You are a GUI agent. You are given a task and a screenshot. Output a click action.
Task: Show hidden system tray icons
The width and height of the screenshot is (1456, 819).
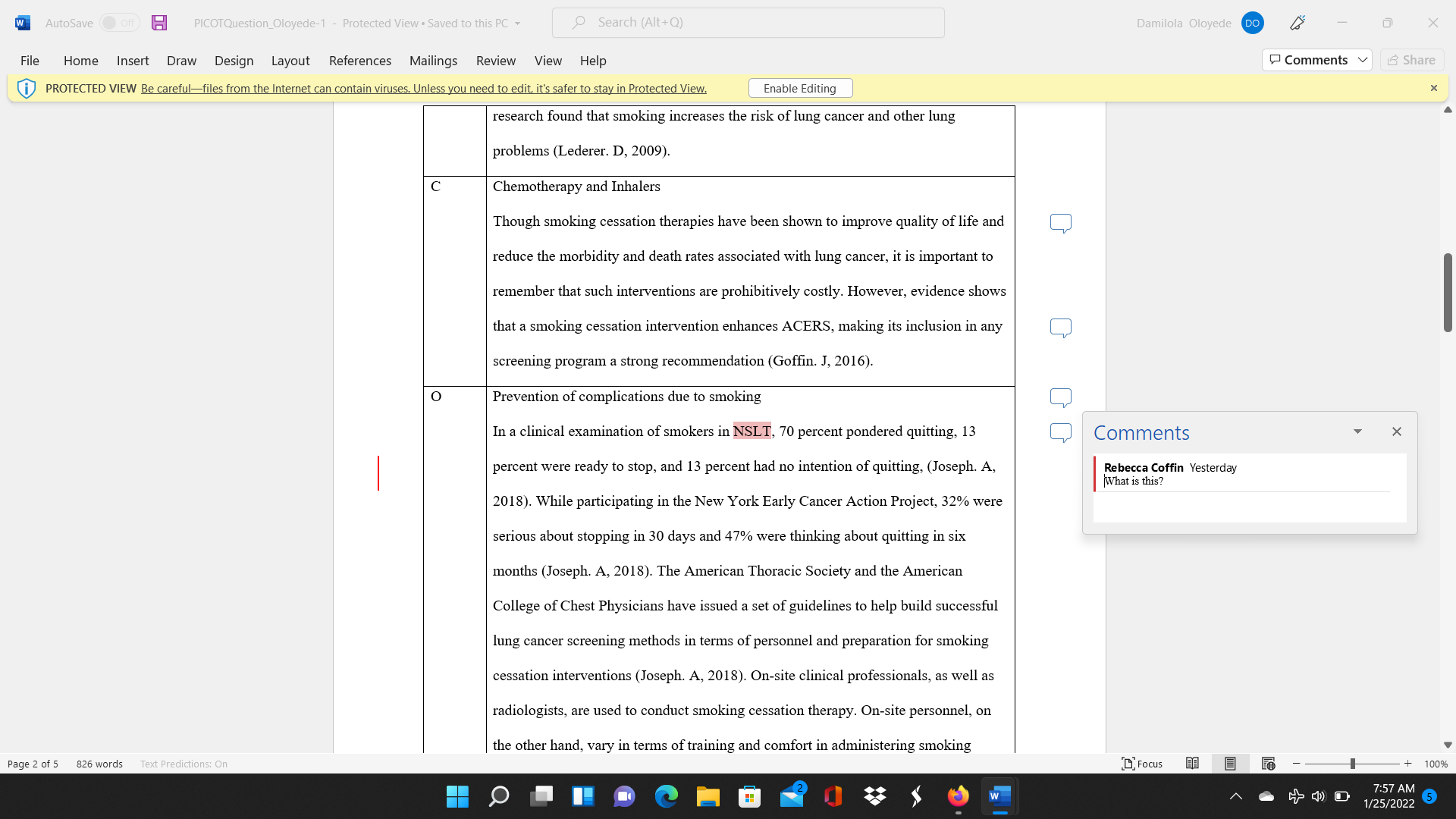[1236, 796]
